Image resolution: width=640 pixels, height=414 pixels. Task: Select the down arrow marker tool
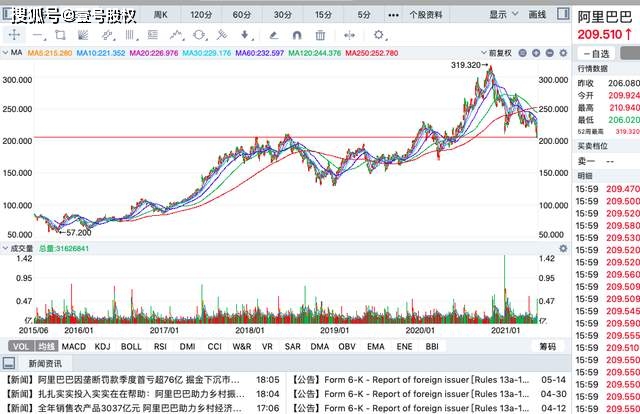pos(245,35)
